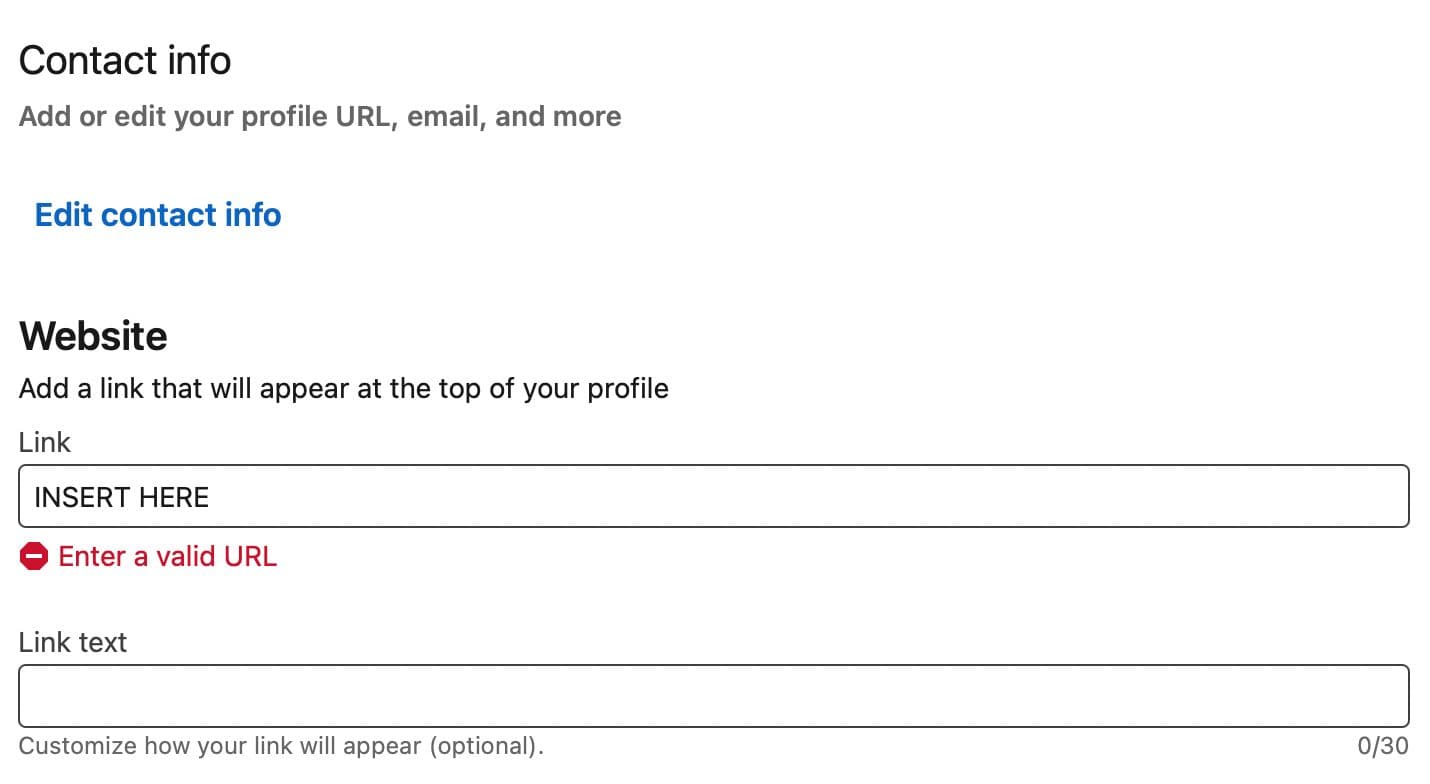The width and height of the screenshot is (1430, 784).
Task: Click the "Customize how your link will appear" hint
Action: (x=281, y=746)
